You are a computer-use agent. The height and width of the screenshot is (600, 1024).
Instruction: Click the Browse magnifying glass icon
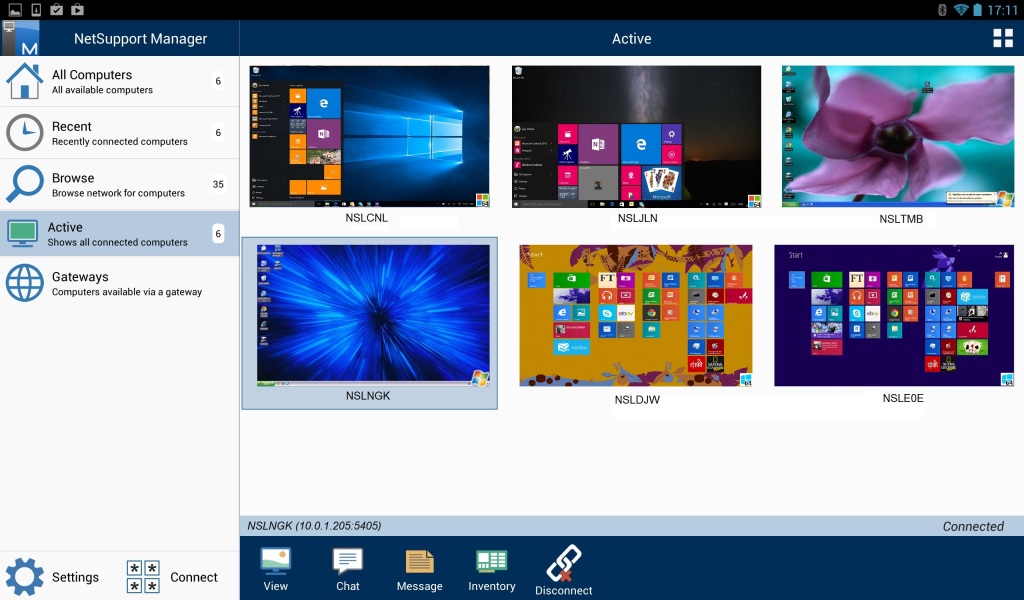click(x=24, y=184)
